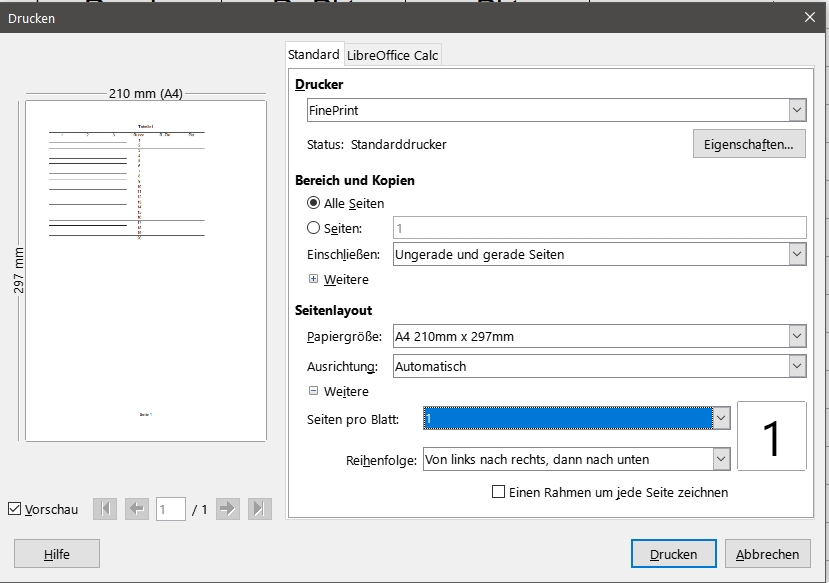Image resolution: width=829 pixels, height=583 pixels.
Task: Expand Weitere under Bereich und Kopien
Action: coord(314,279)
